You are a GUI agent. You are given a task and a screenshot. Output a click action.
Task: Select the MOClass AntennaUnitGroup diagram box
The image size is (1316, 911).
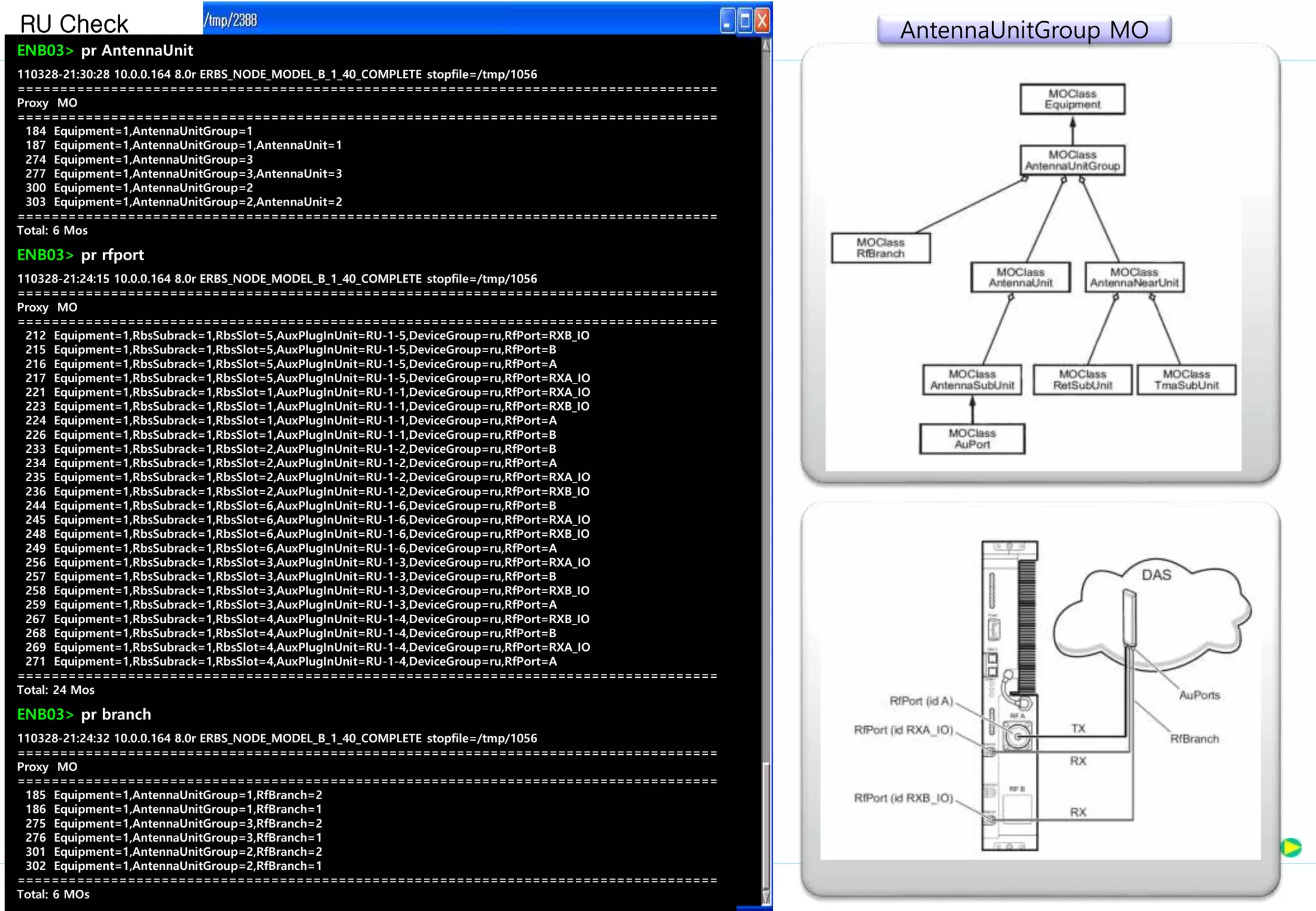[1072, 160]
